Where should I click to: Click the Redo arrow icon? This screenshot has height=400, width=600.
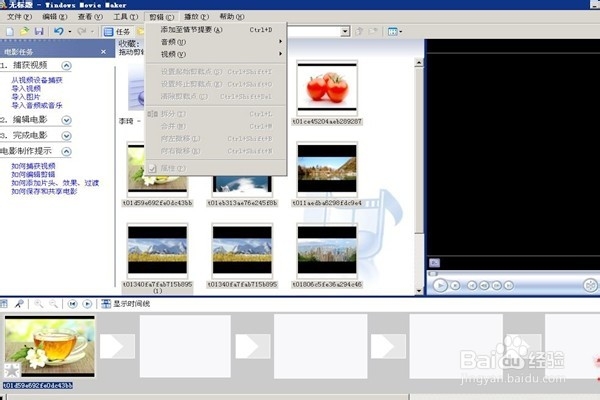[x=82, y=31]
